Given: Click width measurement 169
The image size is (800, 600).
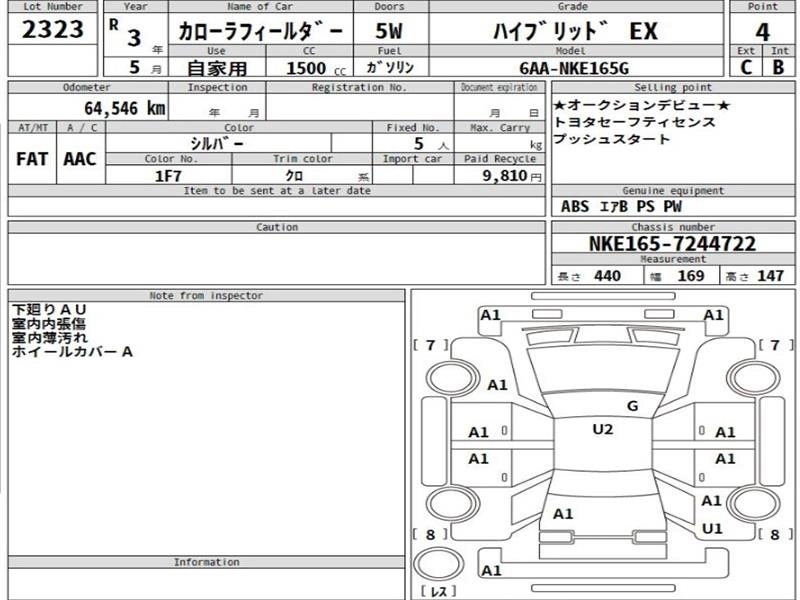Looking at the screenshot, I should coord(691,276).
